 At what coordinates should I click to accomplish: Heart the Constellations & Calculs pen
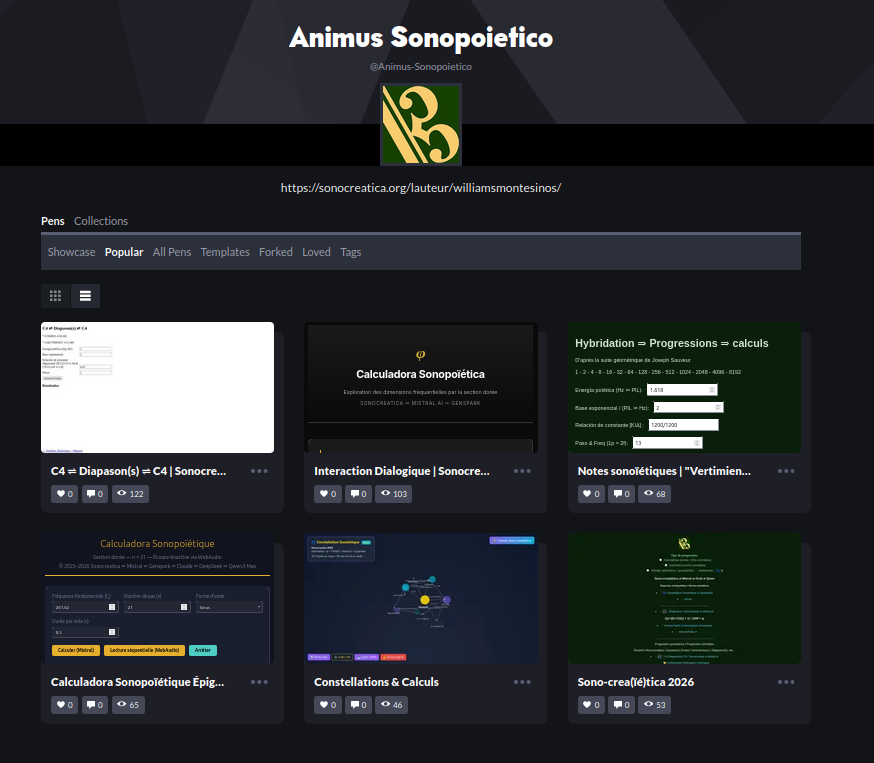point(327,705)
